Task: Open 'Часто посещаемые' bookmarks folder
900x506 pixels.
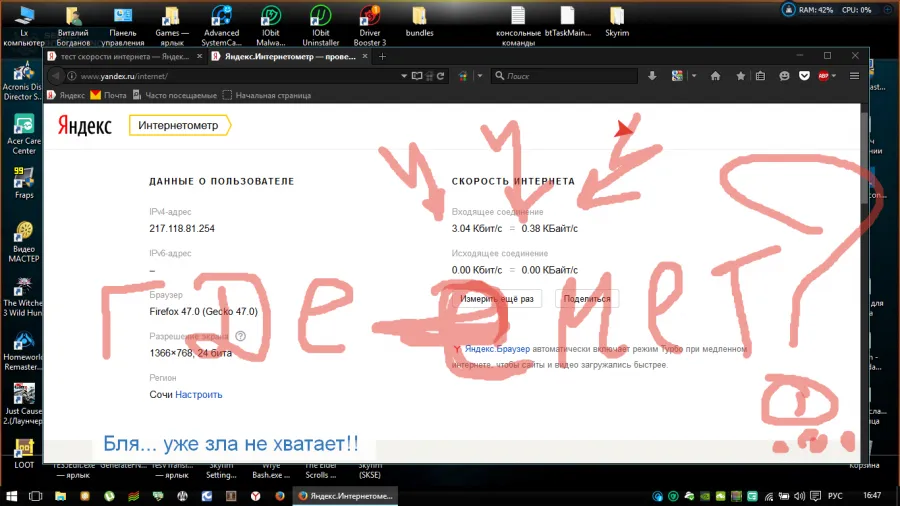Action: (x=175, y=95)
